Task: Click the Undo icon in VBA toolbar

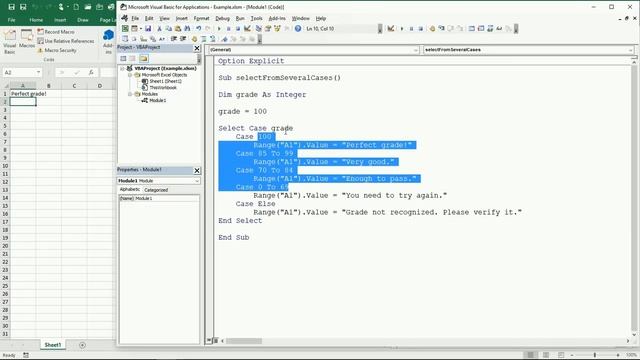Action: point(199,29)
